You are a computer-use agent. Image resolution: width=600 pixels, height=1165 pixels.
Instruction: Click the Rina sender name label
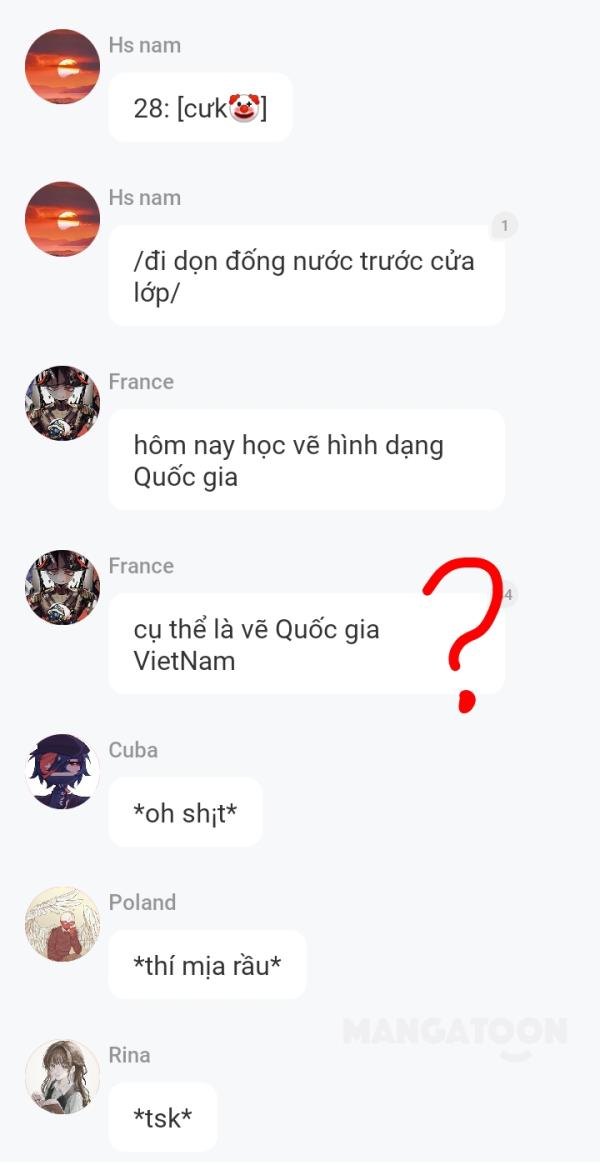(129, 1055)
